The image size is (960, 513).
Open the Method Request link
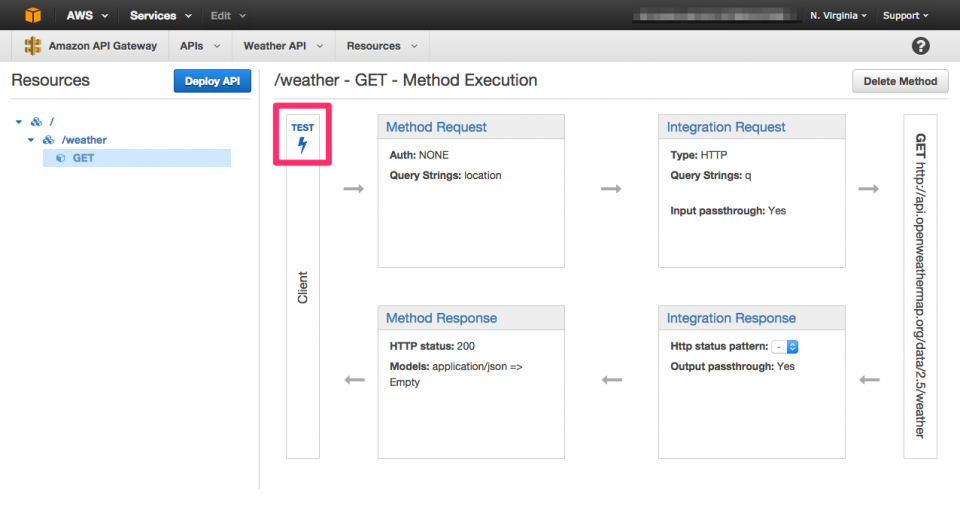(436, 127)
